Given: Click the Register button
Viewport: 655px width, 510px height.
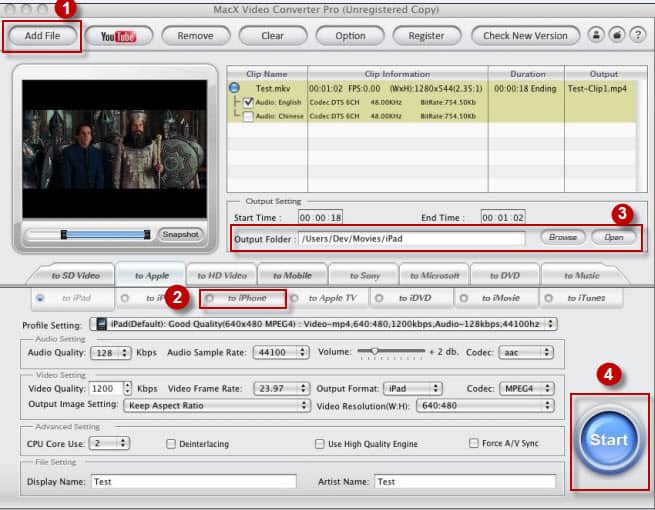Looking at the screenshot, I should (x=426, y=36).
